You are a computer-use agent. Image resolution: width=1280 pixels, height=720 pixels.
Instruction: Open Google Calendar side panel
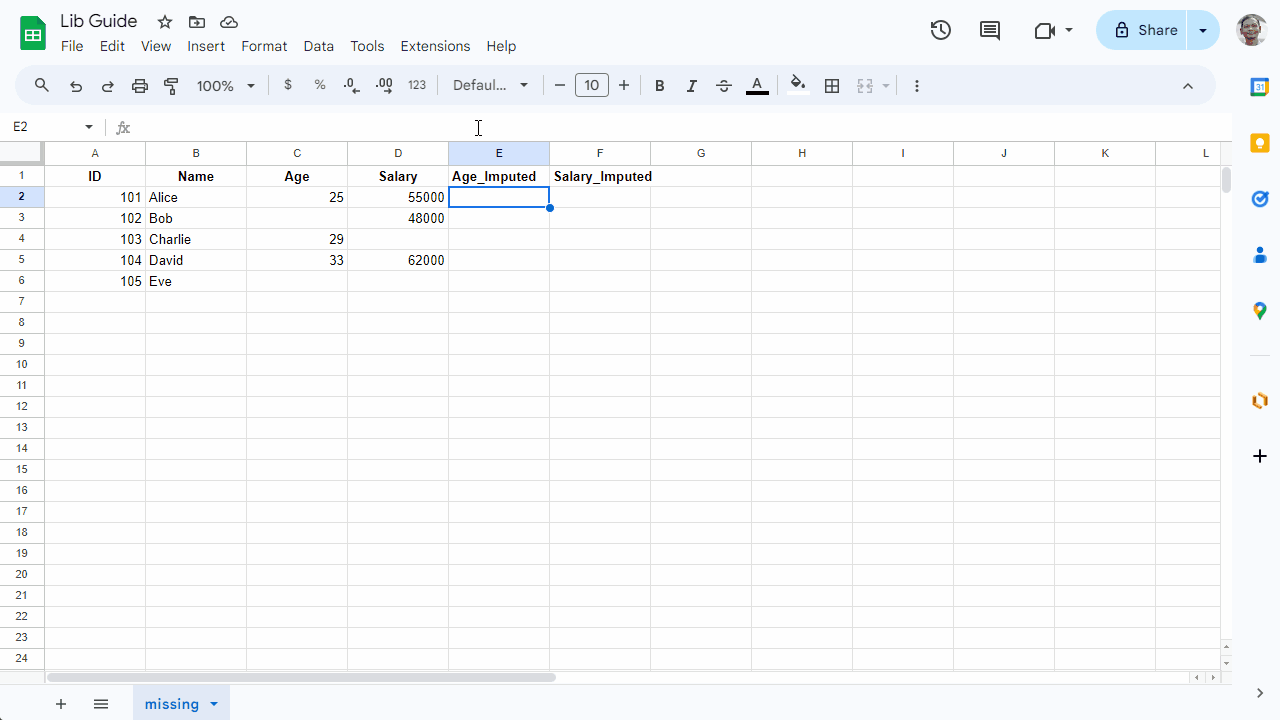pyautogui.click(x=1260, y=87)
